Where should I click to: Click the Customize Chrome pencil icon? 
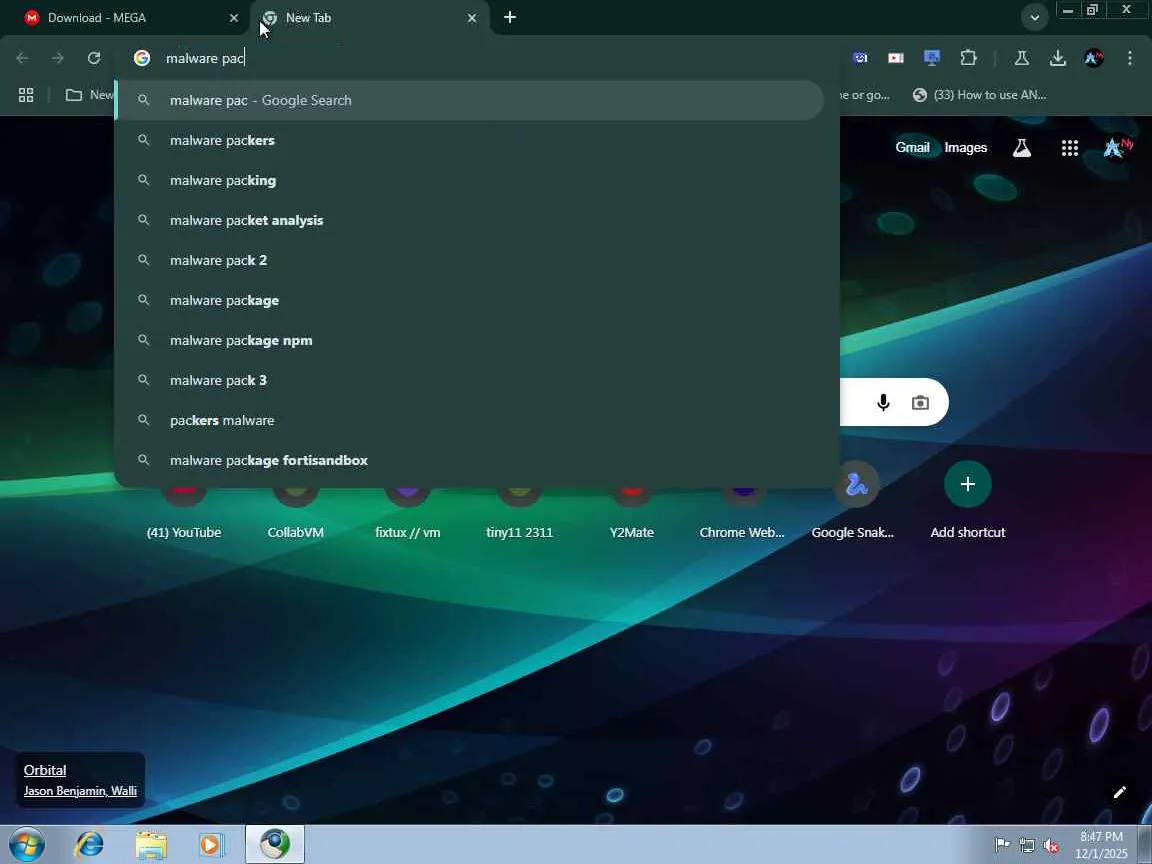[1119, 792]
